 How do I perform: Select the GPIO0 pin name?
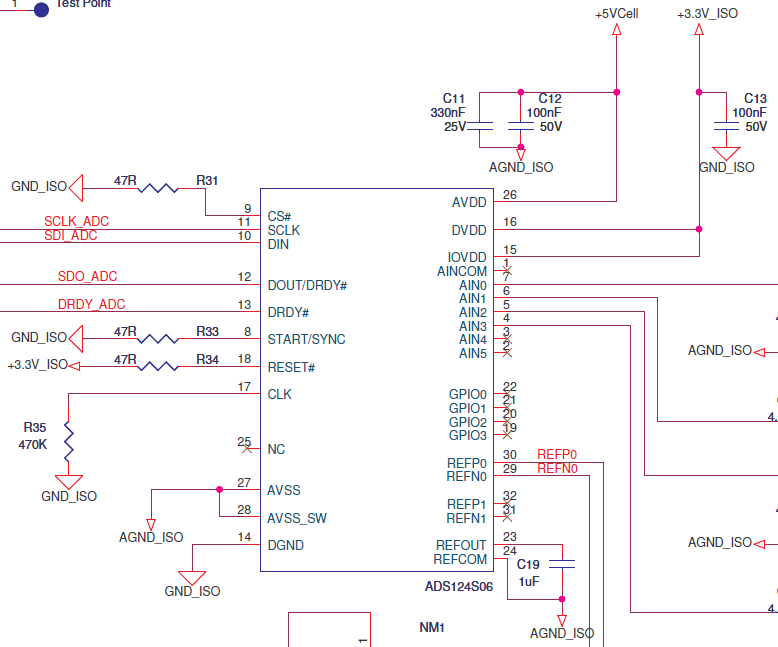467,394
